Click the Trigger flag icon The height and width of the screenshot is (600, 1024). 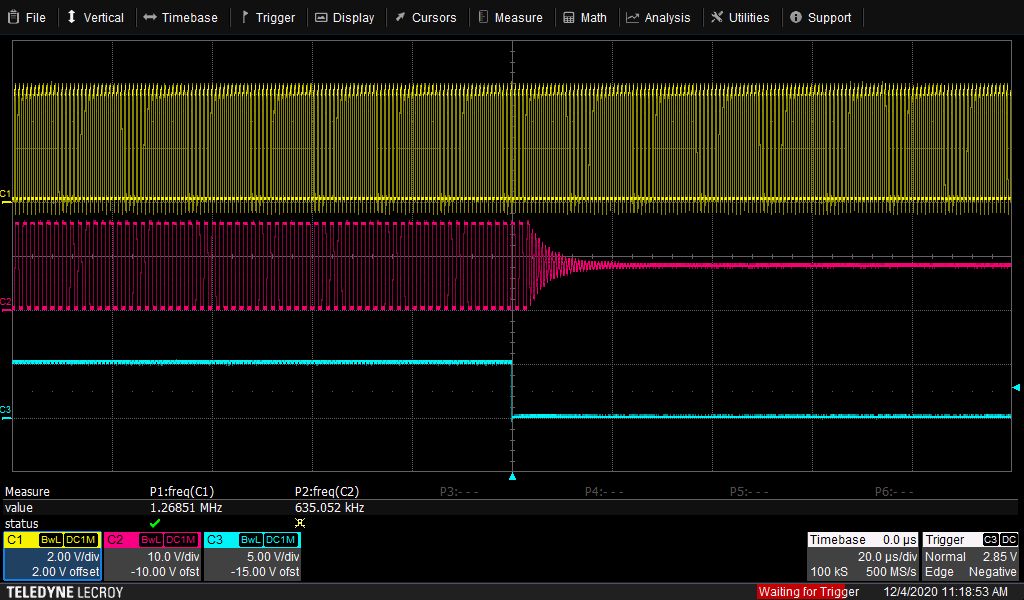243,17
